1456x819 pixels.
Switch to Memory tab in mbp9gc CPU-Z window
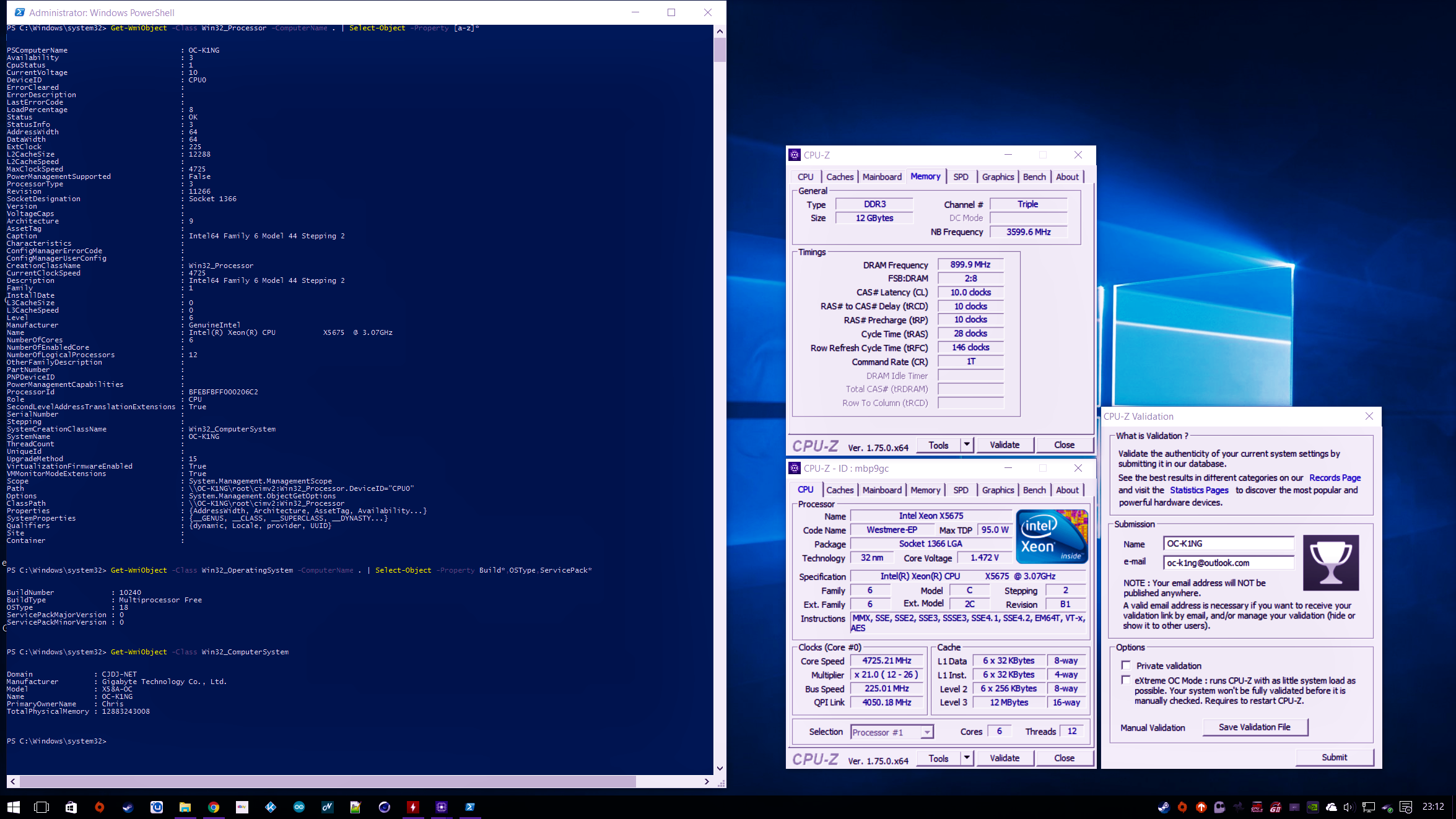point(925,490)
